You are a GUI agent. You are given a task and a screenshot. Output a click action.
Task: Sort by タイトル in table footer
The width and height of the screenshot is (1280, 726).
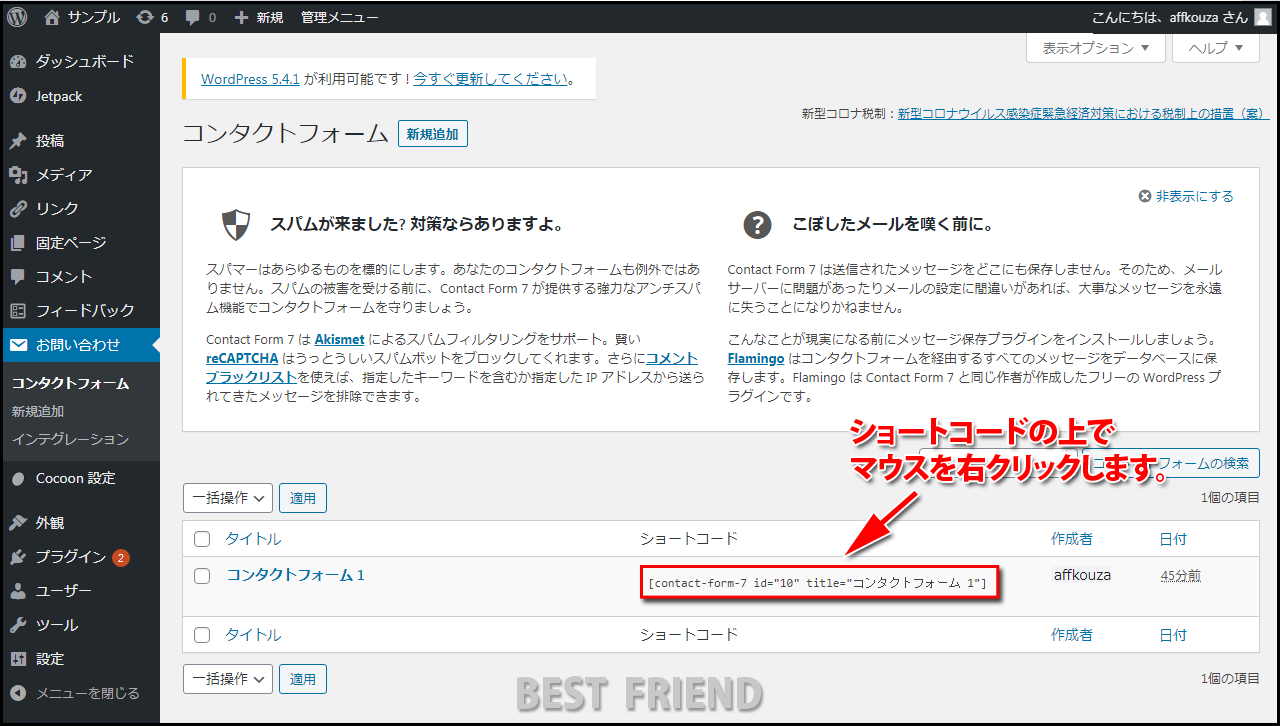253,635
